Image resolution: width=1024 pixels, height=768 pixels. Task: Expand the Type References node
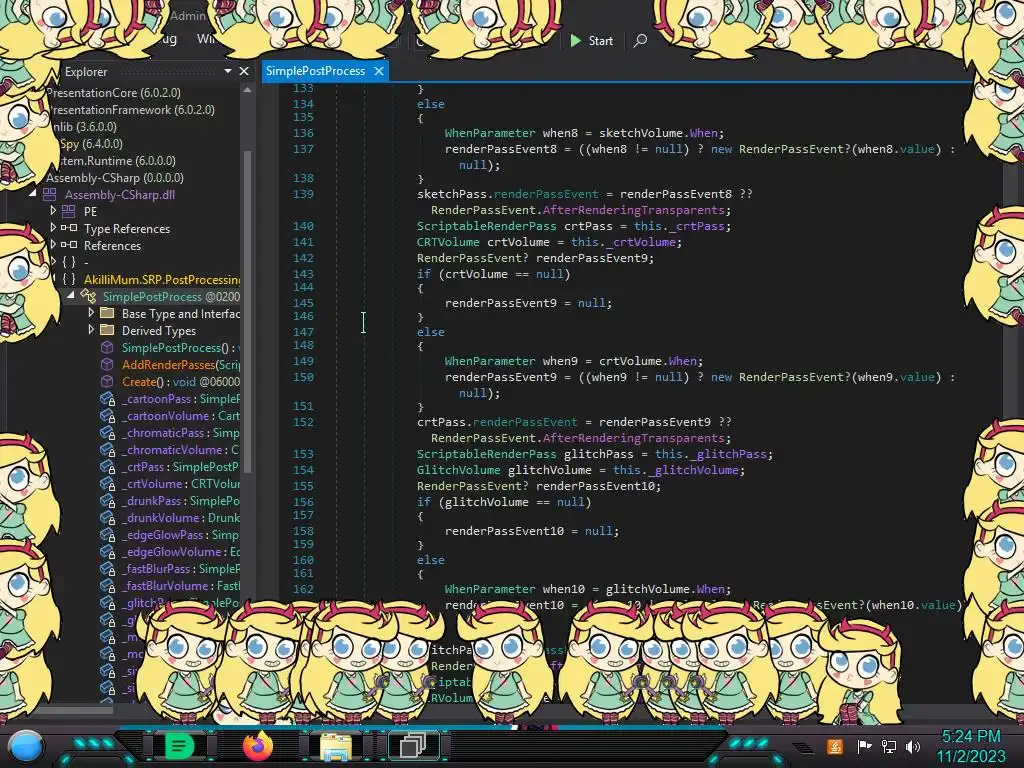click(x=53, y=228)
